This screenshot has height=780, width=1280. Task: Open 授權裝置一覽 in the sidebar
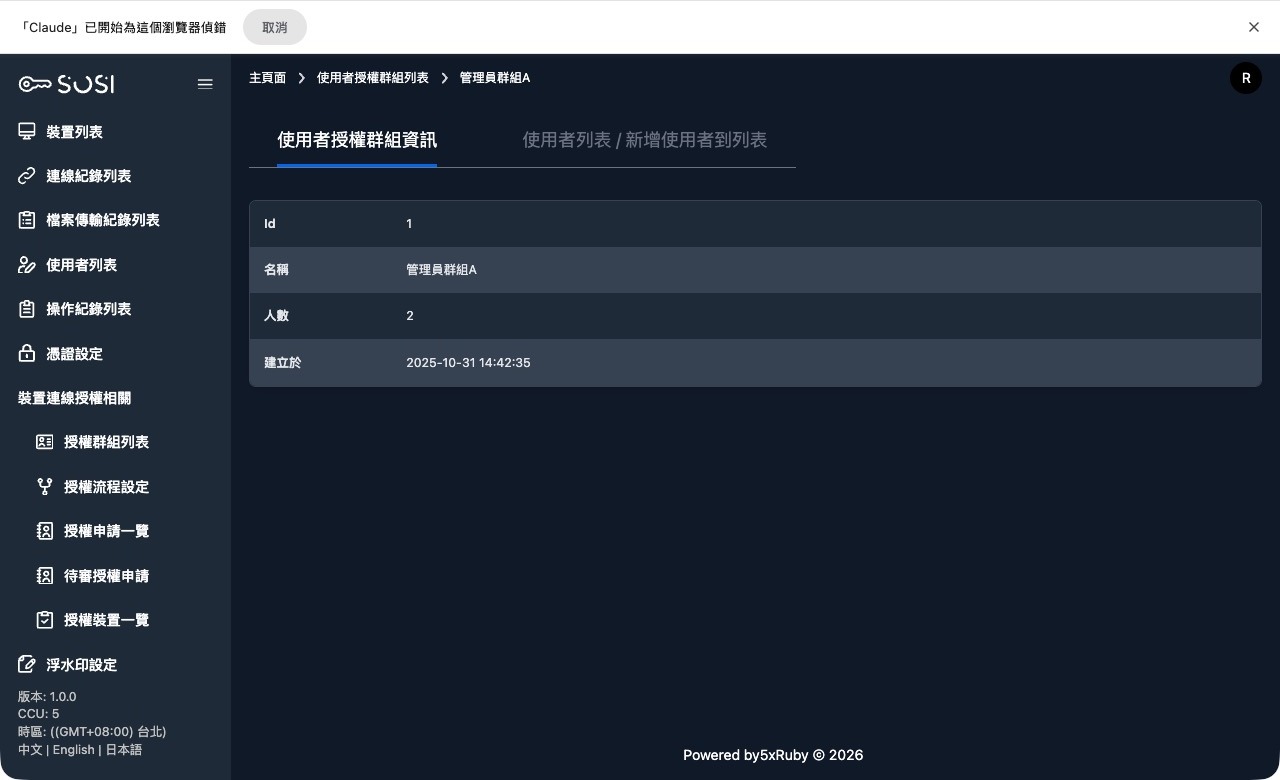tap(106, 620)
